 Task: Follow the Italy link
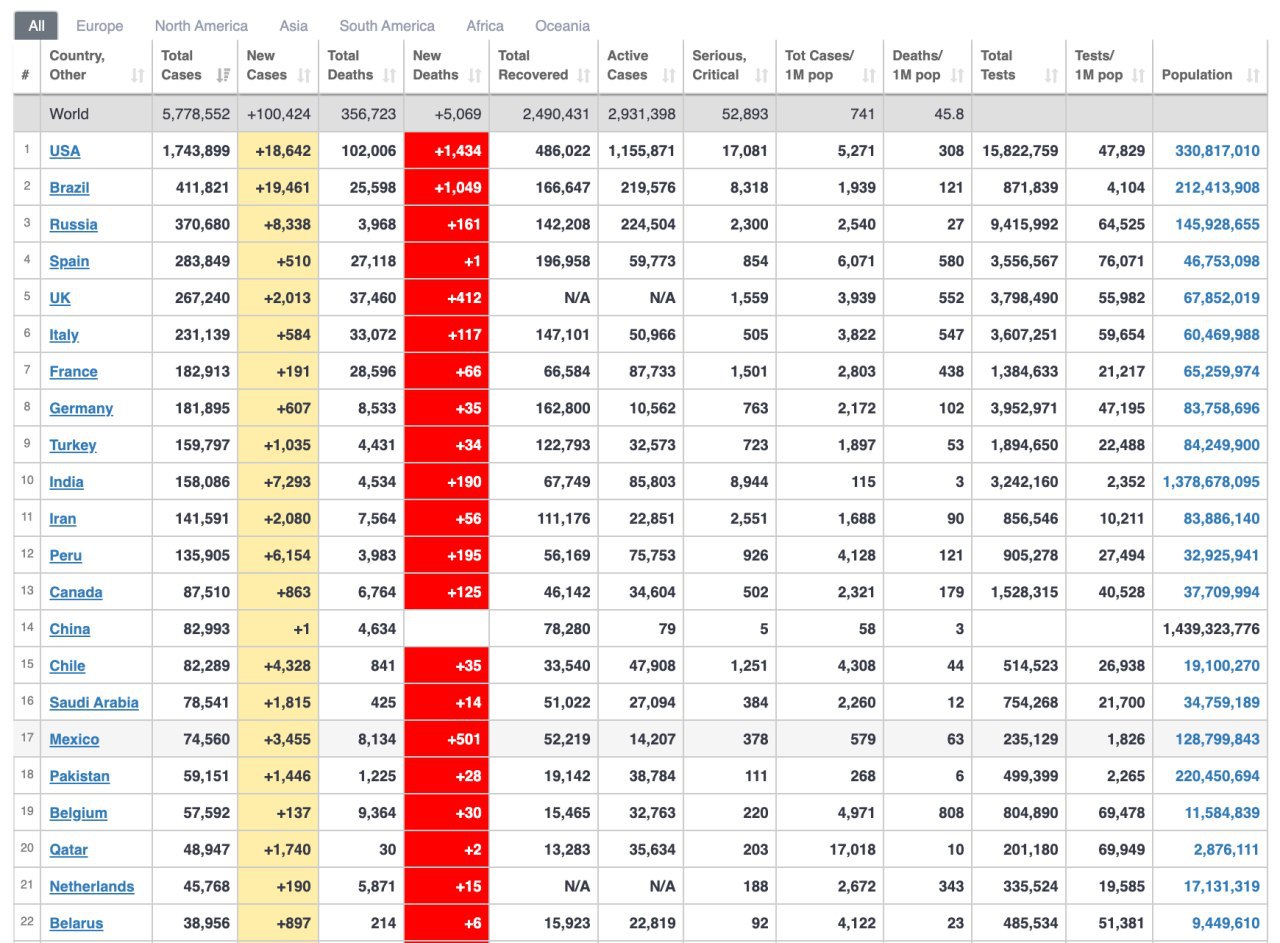tap(64, 335)
